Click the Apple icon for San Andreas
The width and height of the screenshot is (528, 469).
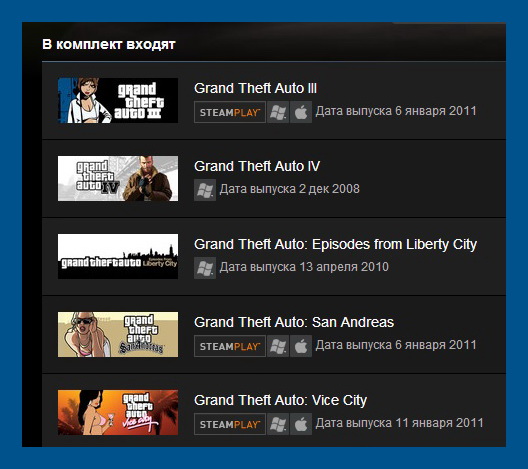tap(301, 346)
